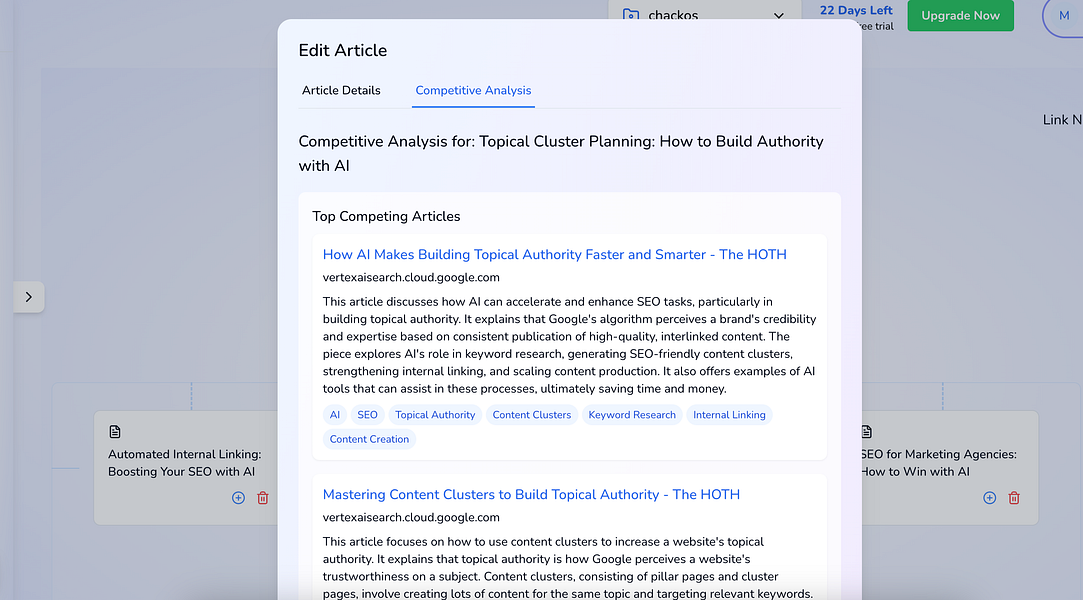Switch to the Article Details tab
Screen dimensions: 1083x600
click(341, 90)
